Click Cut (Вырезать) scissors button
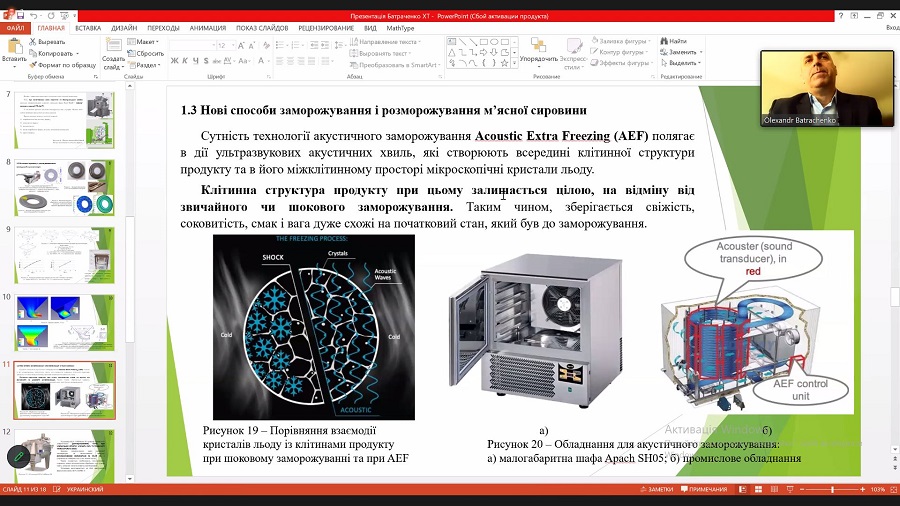Image resolution: width=900 pixels, height=506 pixels. point(47,42)
